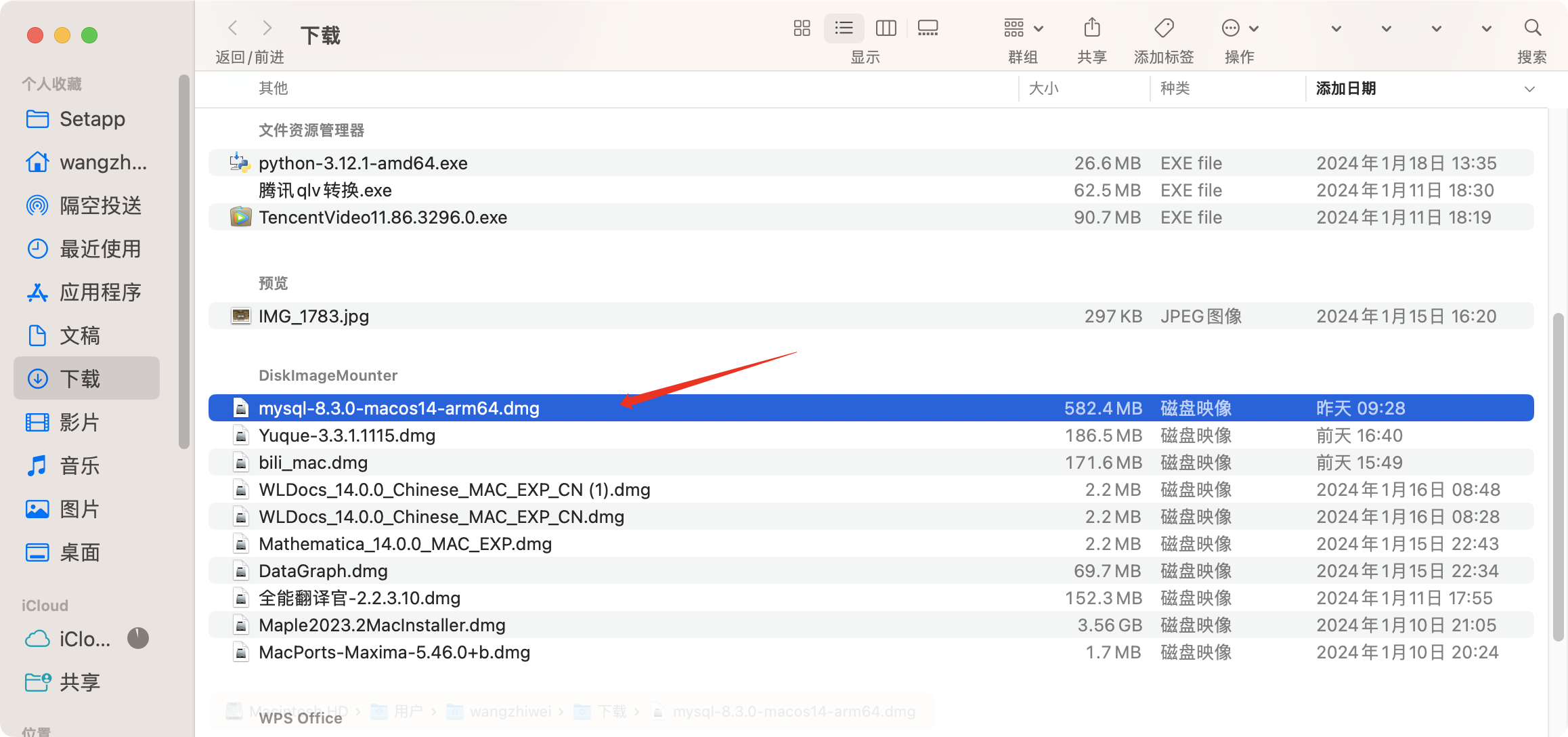Sort by the Kind (种类) column header
Image resolution: width=1568 pixels, height=737 pixels.
click(x=1175, y=89)
